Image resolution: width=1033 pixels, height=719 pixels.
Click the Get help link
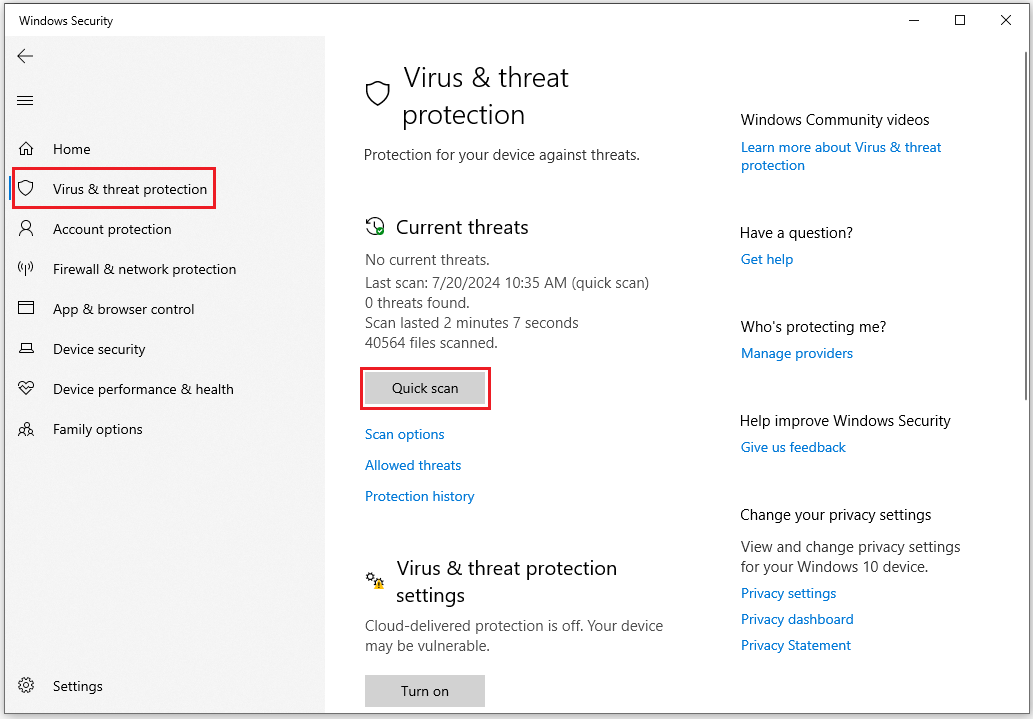coord(767,259)
